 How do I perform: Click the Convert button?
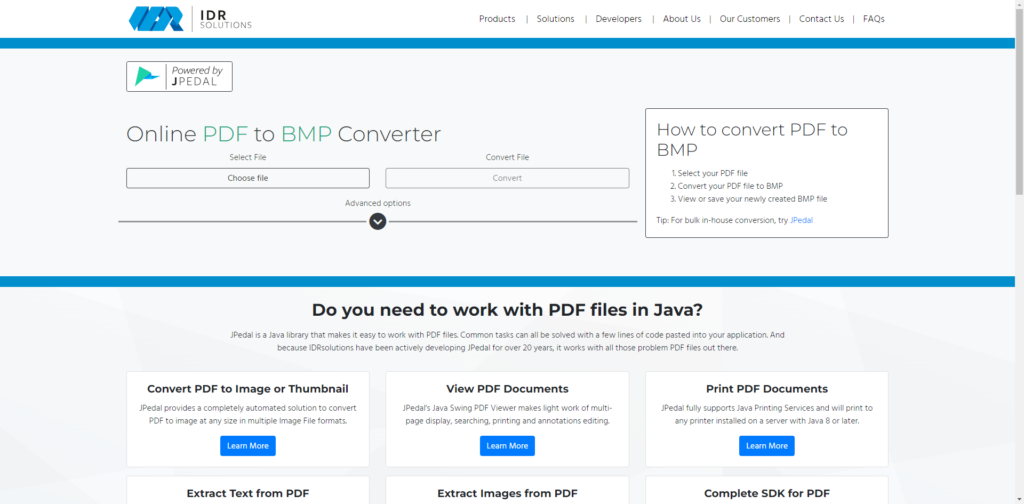click(507, 178)
